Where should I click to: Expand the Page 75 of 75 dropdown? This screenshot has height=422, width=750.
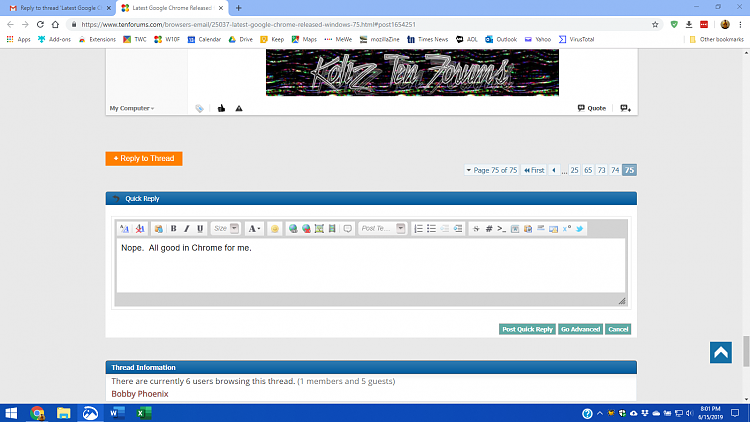point(492,170)
